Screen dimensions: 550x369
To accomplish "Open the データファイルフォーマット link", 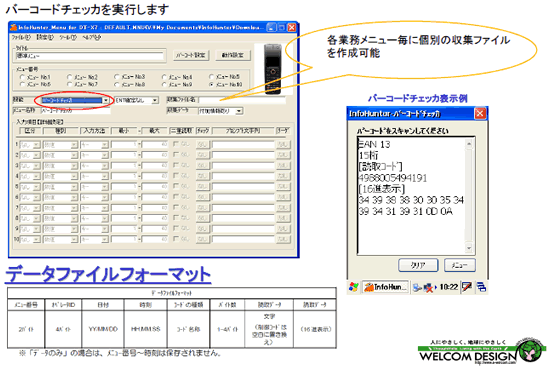I will pyautogui.click(x=108, y=274).
